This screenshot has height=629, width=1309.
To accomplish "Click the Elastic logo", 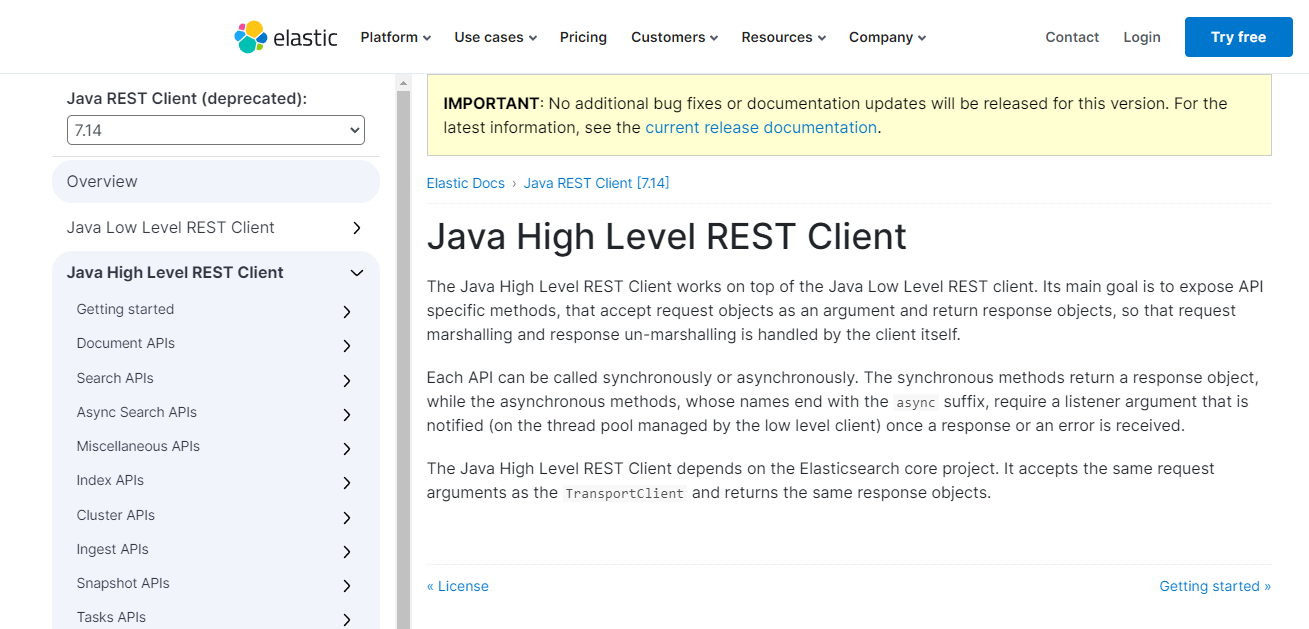I will tap(286, 37).
